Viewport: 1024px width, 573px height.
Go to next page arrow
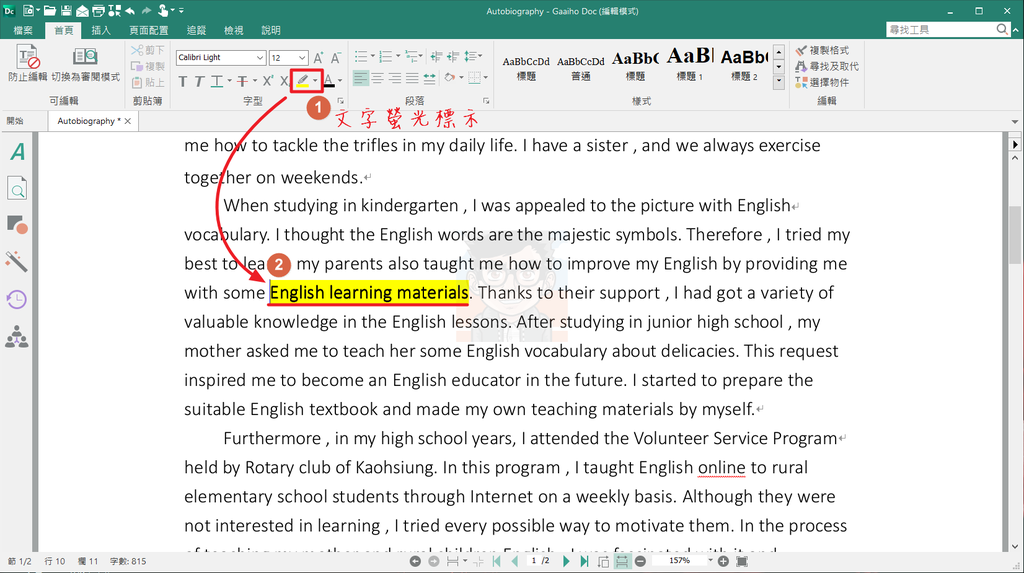pos(566,561)
